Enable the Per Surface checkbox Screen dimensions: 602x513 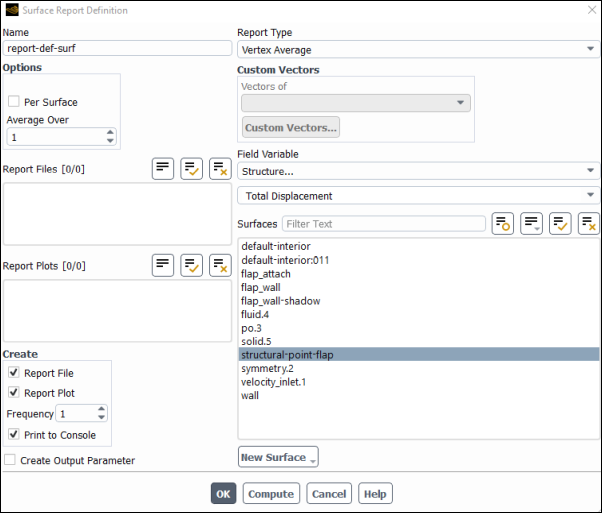[x=14, y=102]
